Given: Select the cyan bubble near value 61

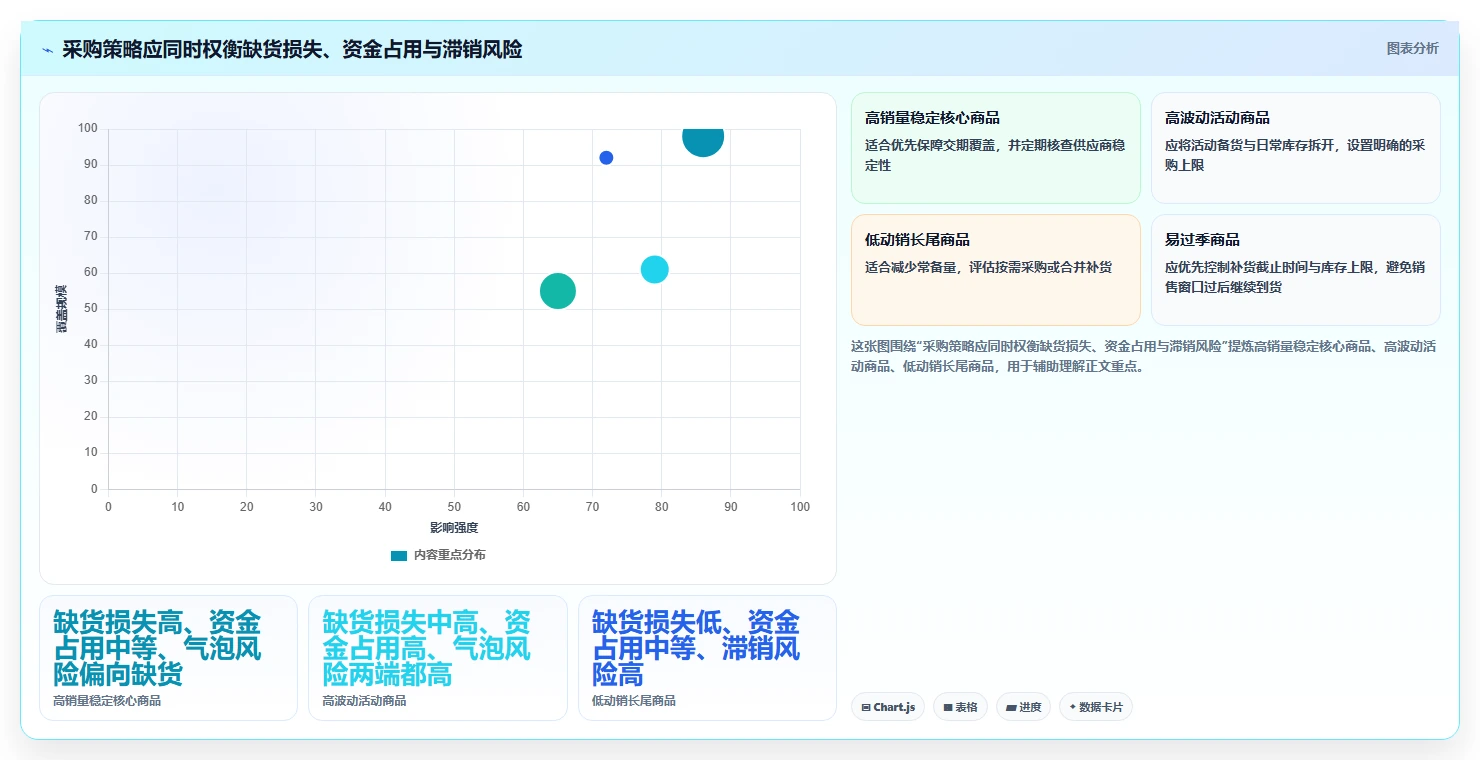Looking at the screenshot, I should coord(654,269).
